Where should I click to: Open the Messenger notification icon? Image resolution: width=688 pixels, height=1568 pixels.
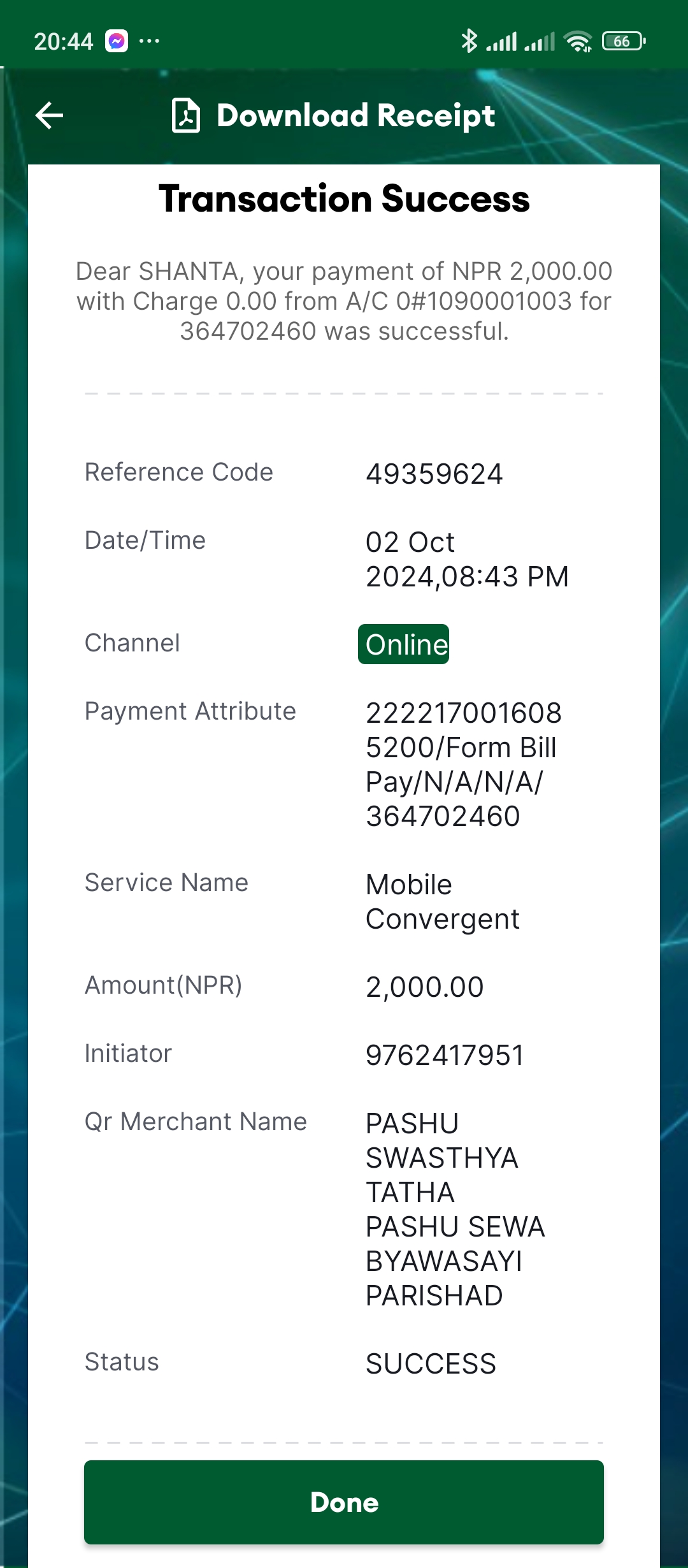(x=117, y=41)
